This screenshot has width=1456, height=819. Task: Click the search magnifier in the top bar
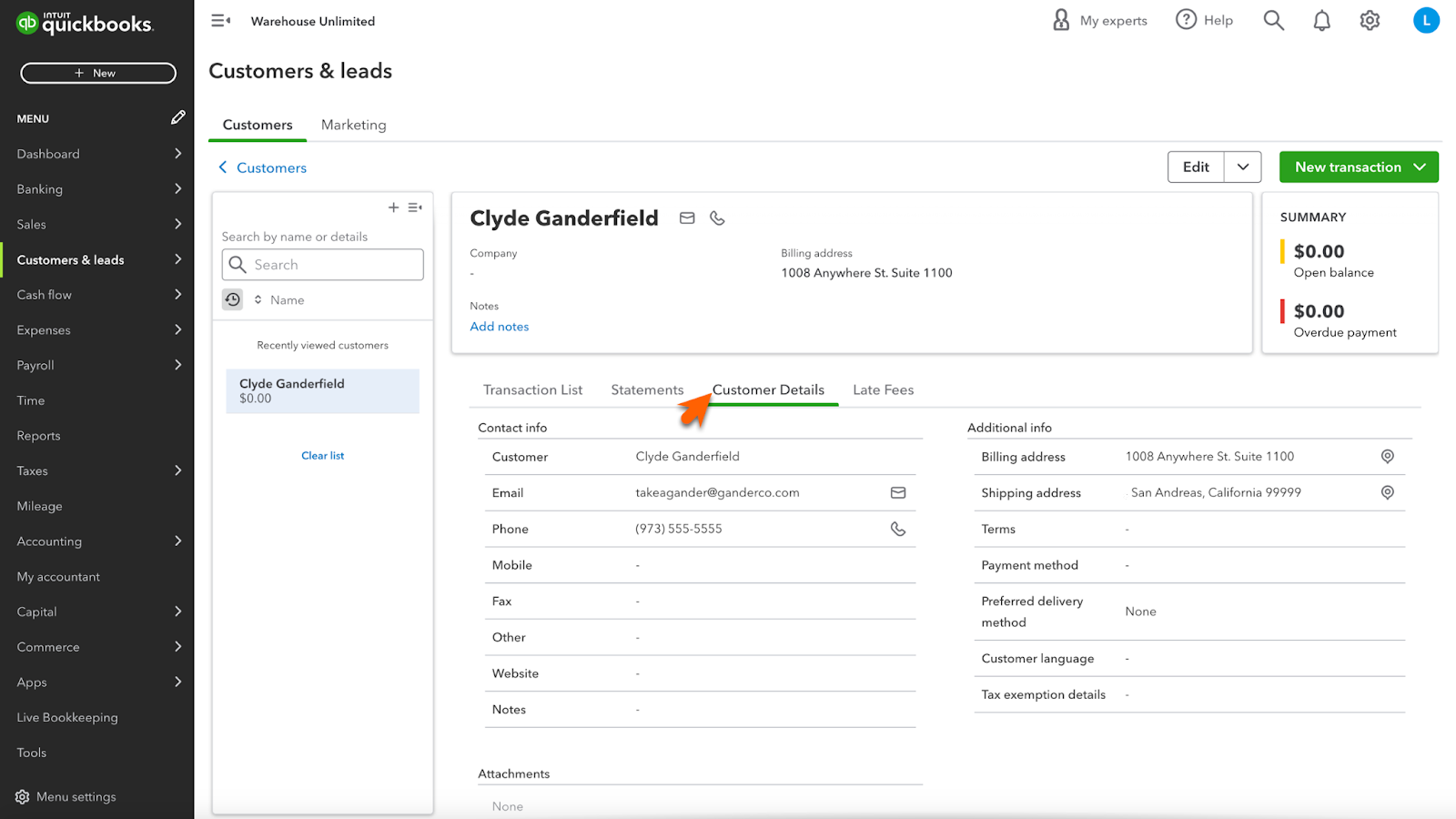(x=1273, y=21)
